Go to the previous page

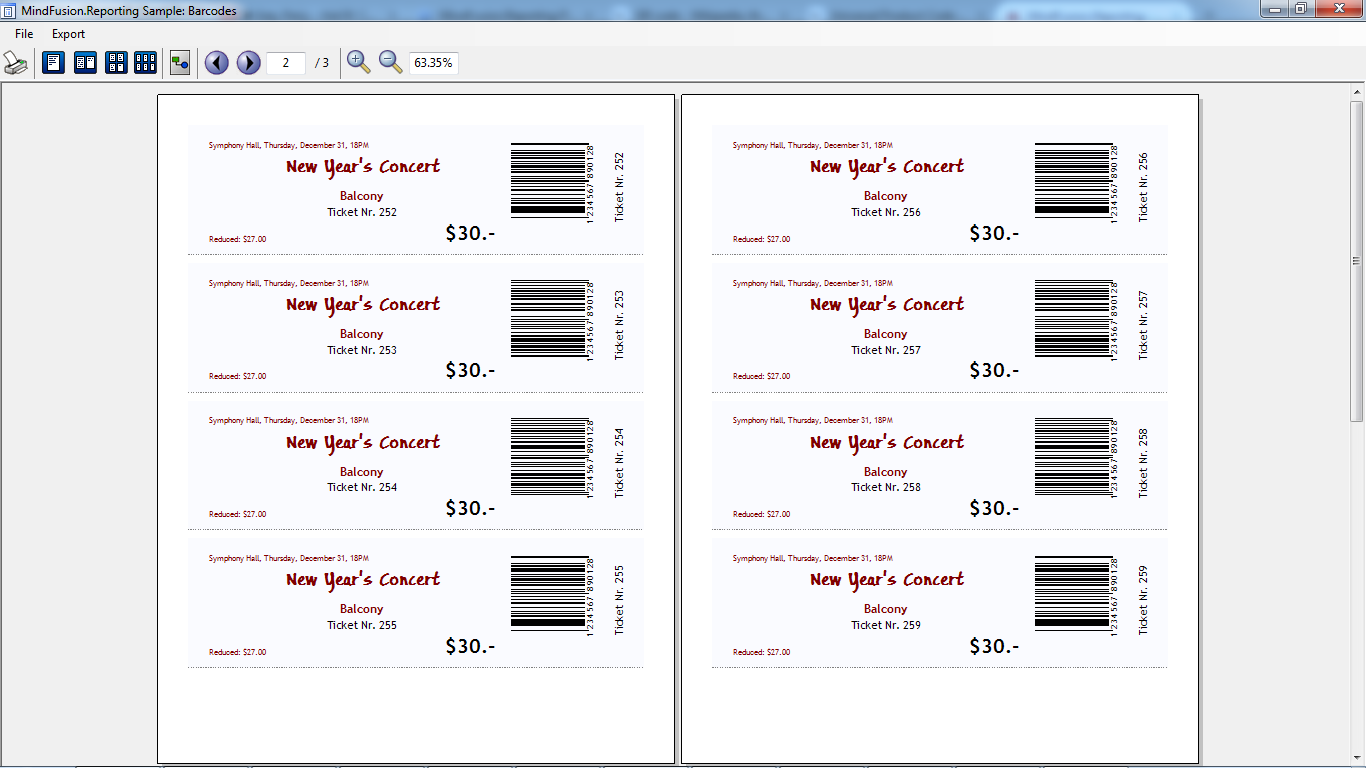[x=216, y=63]
